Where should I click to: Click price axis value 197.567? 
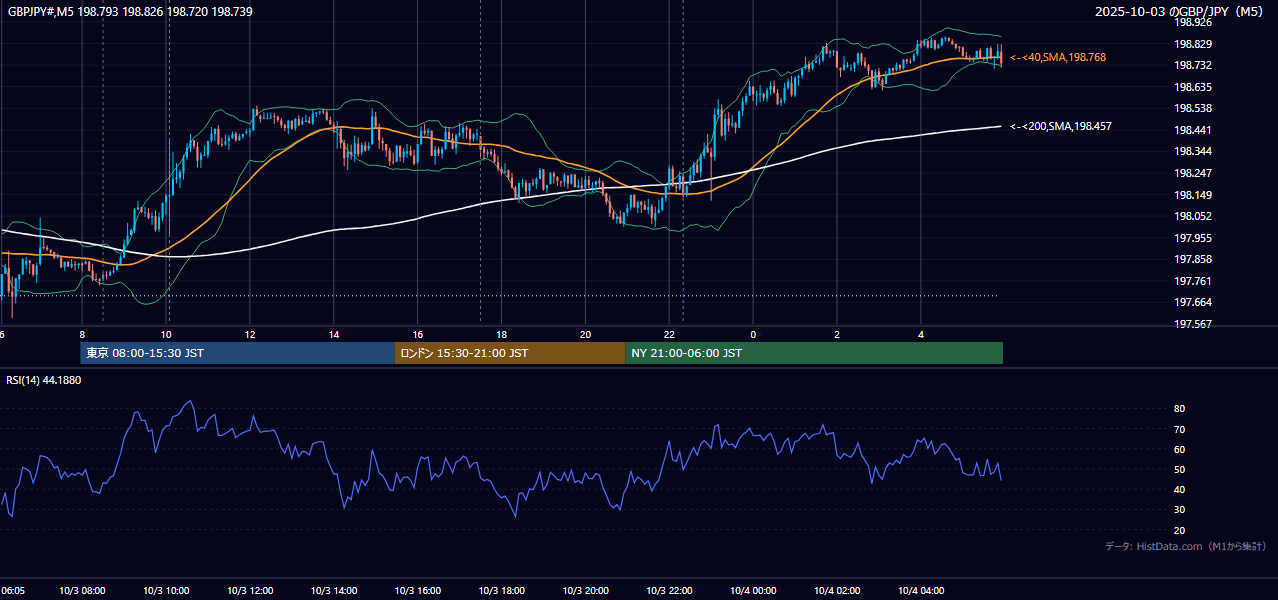coord(1193,324)
